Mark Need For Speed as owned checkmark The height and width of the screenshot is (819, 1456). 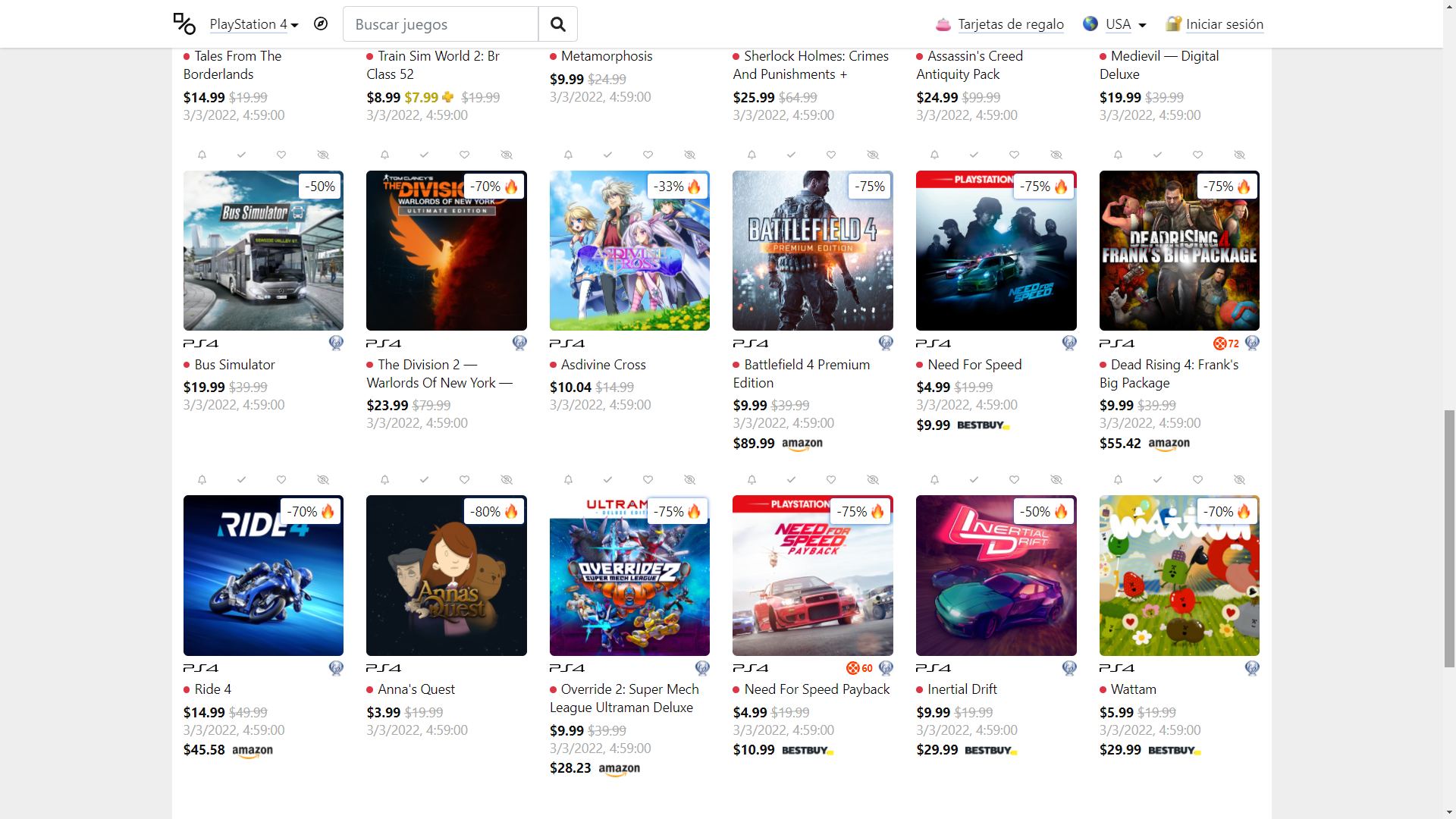pos(974,155)
